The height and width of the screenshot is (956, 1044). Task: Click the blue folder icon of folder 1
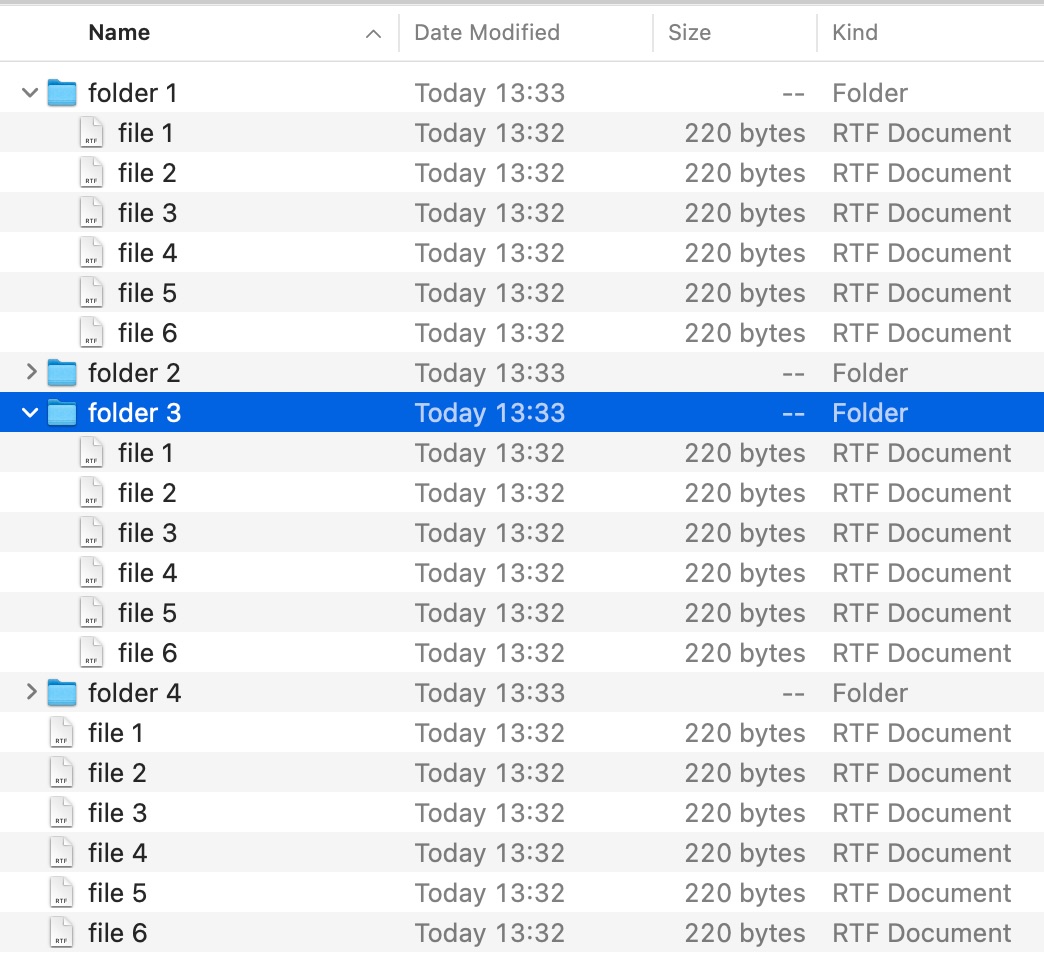click(62, 93)
